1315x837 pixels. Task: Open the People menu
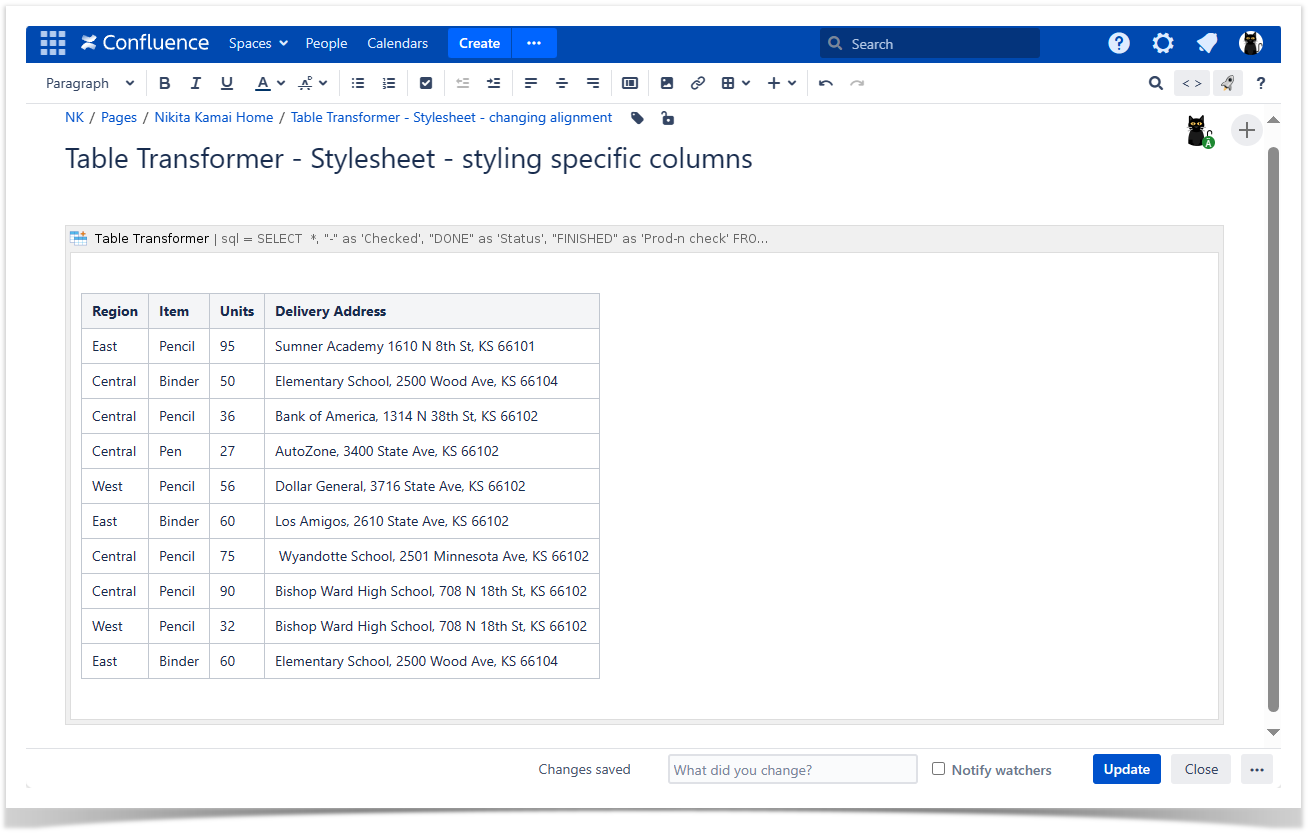pos(326,43)
